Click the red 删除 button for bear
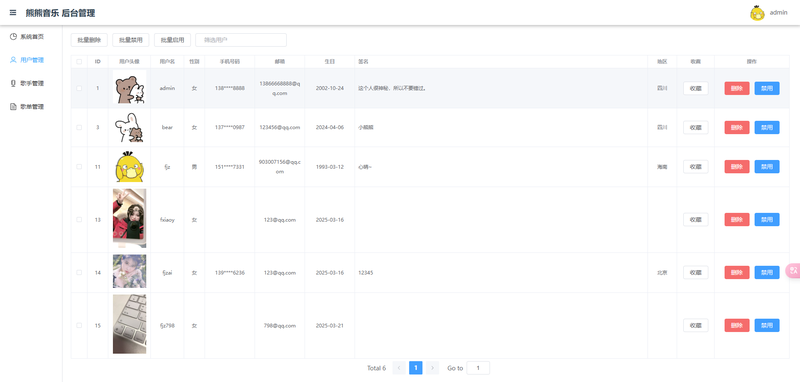 [x=737, y=128]
